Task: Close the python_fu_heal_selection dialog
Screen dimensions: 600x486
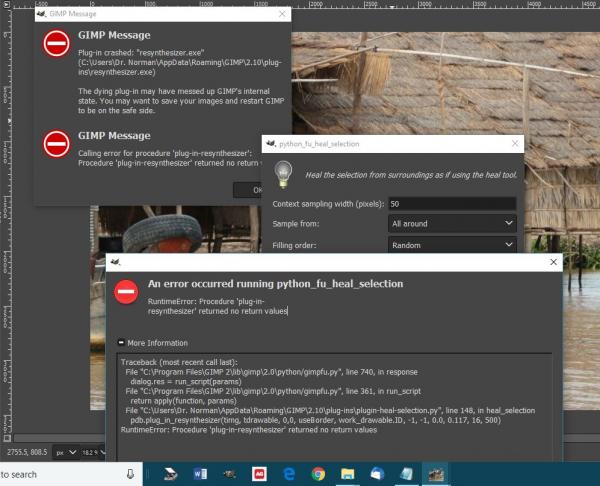Action: (515, 144)
